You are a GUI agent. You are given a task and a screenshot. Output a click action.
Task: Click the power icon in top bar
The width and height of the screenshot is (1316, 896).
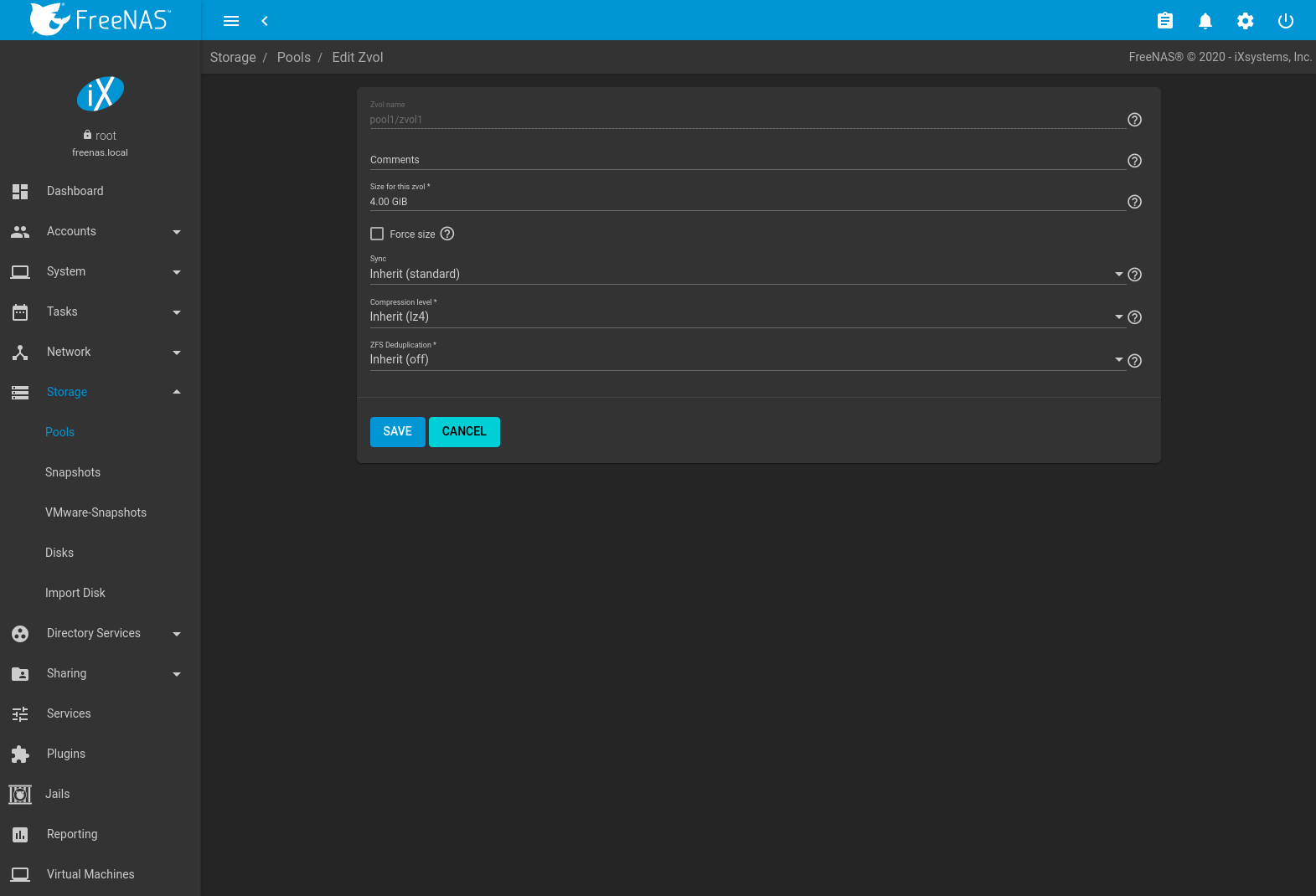click(1285, 21)
